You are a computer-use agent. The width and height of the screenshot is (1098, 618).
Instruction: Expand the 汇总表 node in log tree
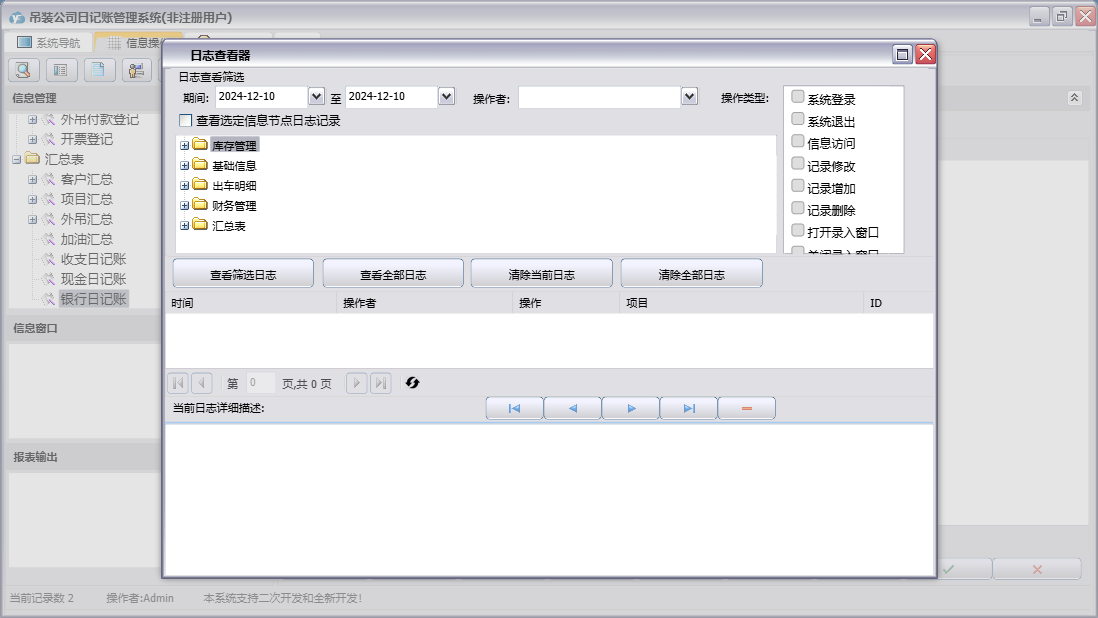pos(184,225)
